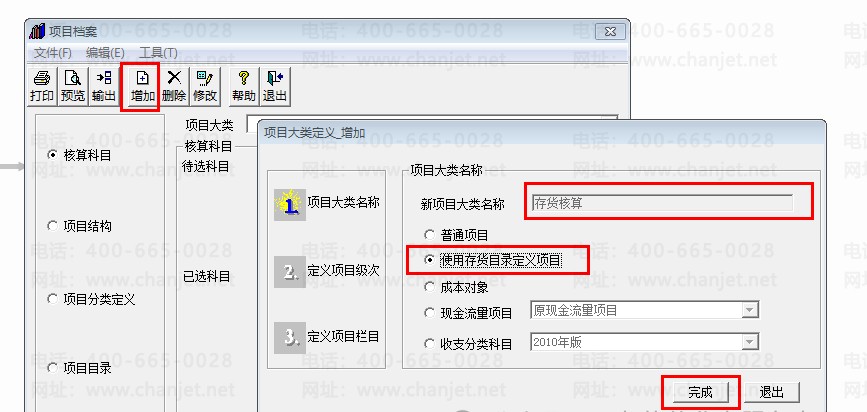This screenshot has height=412, width=867.
Task: Click the 退出 exit toolbar icon
Action: click(275, 87)
